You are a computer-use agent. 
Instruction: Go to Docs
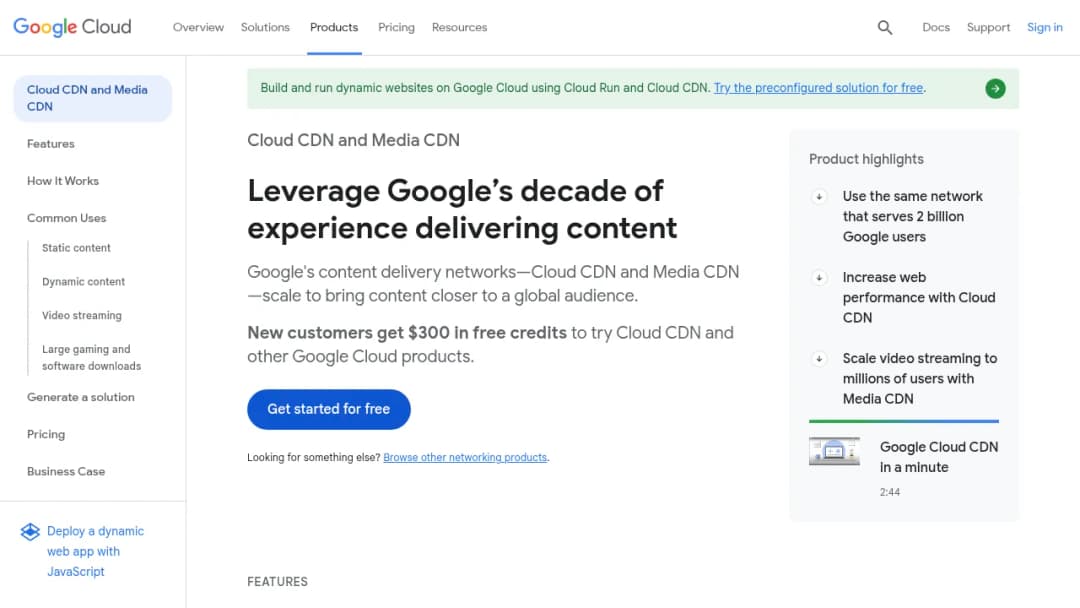point(935,28)
